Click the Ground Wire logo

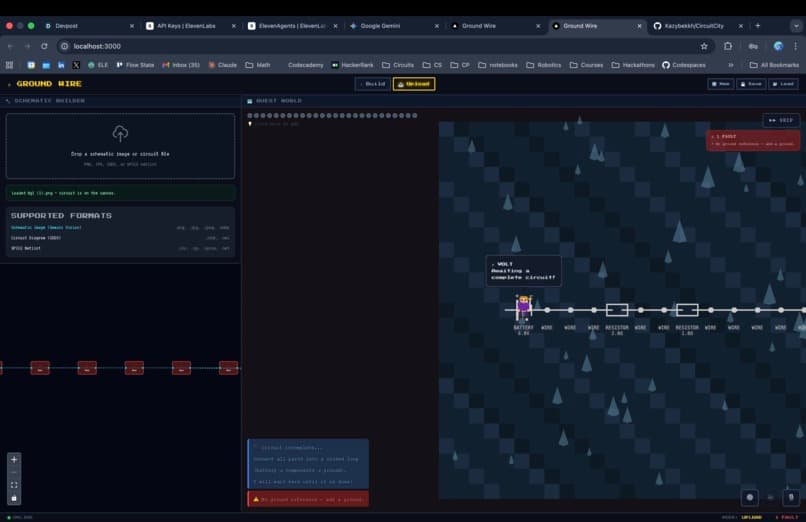point(44,84)
